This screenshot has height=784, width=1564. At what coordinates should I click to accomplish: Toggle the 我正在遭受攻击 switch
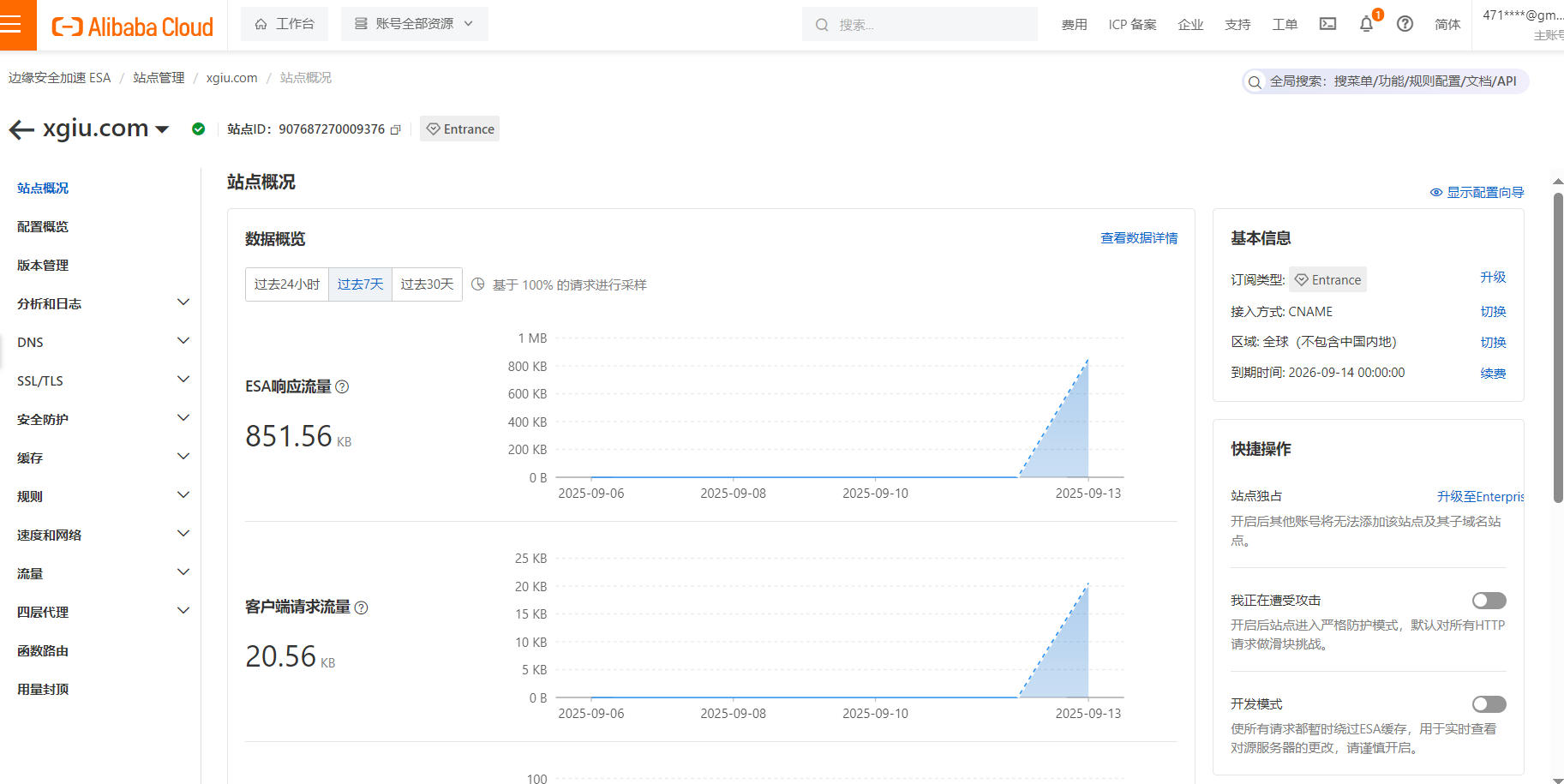click(1489, 601)
